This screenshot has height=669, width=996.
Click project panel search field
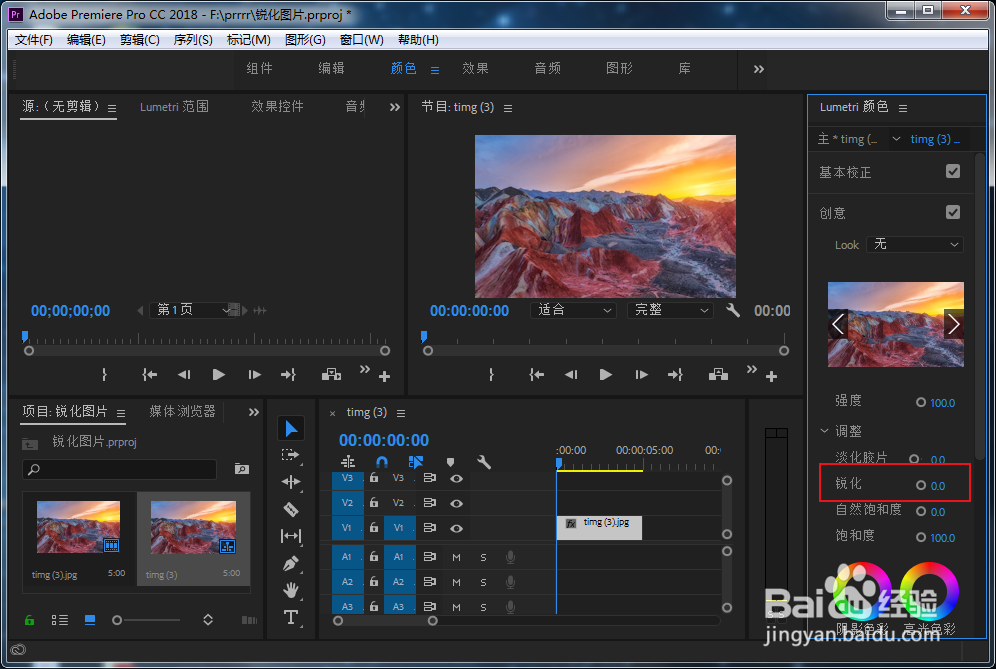tap(119, 470)
